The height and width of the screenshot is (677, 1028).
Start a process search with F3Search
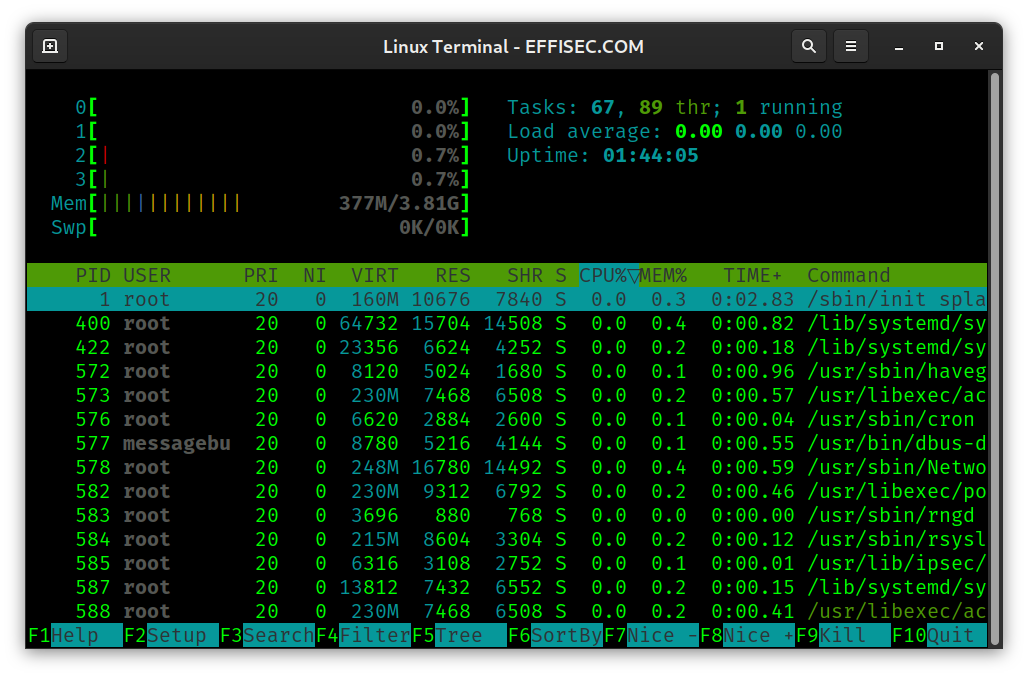(265, 635)
